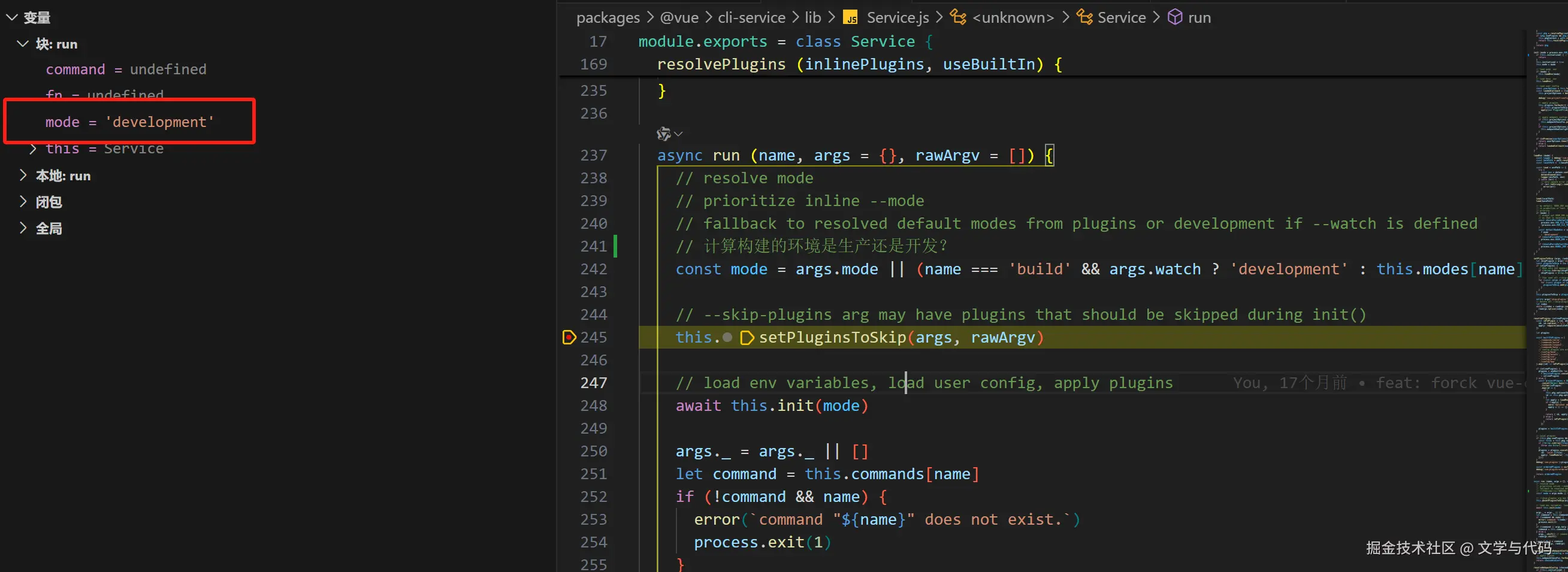The height and width of the screenshot is (572, 1568).
Task: Expand the 闭包 closure scope
Action: [x=23, y=201]
